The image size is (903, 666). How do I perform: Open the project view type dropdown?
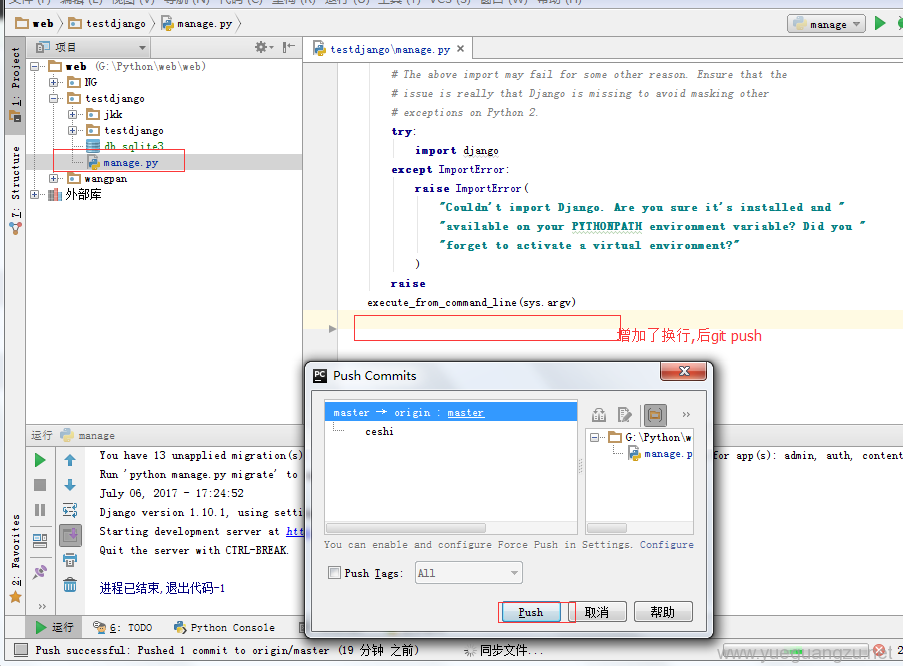[91, 47]
